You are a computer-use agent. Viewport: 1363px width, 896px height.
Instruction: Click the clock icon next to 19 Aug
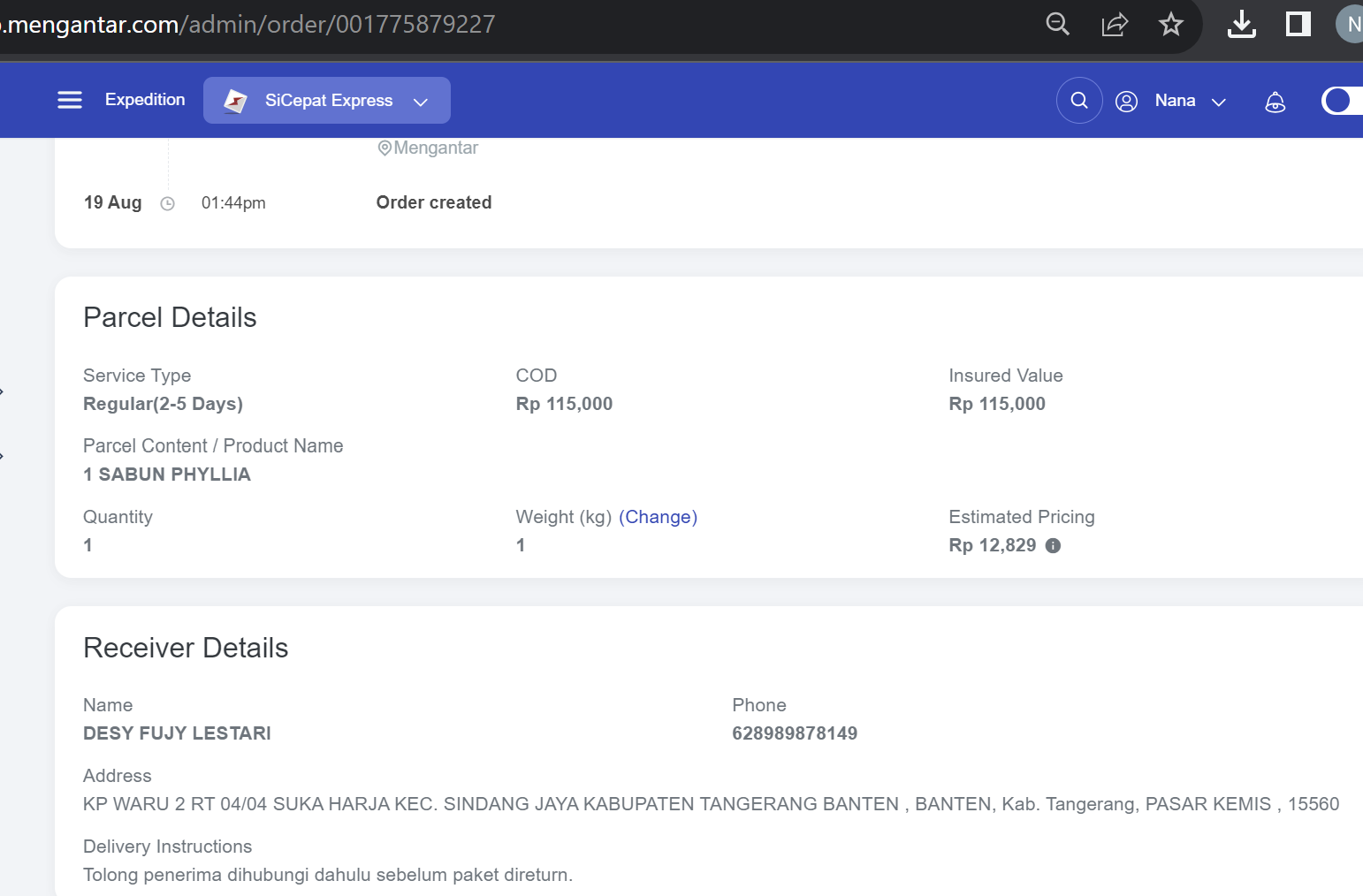(167, 203)
